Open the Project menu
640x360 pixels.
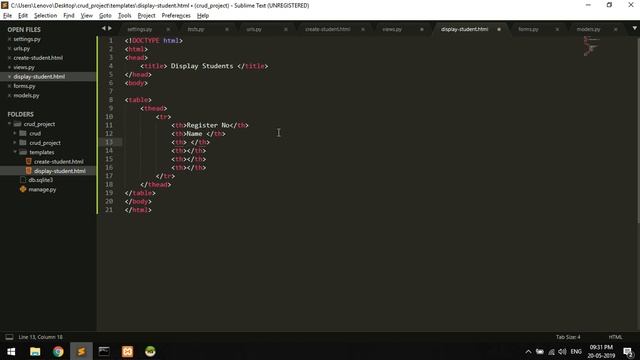[147, 16]
